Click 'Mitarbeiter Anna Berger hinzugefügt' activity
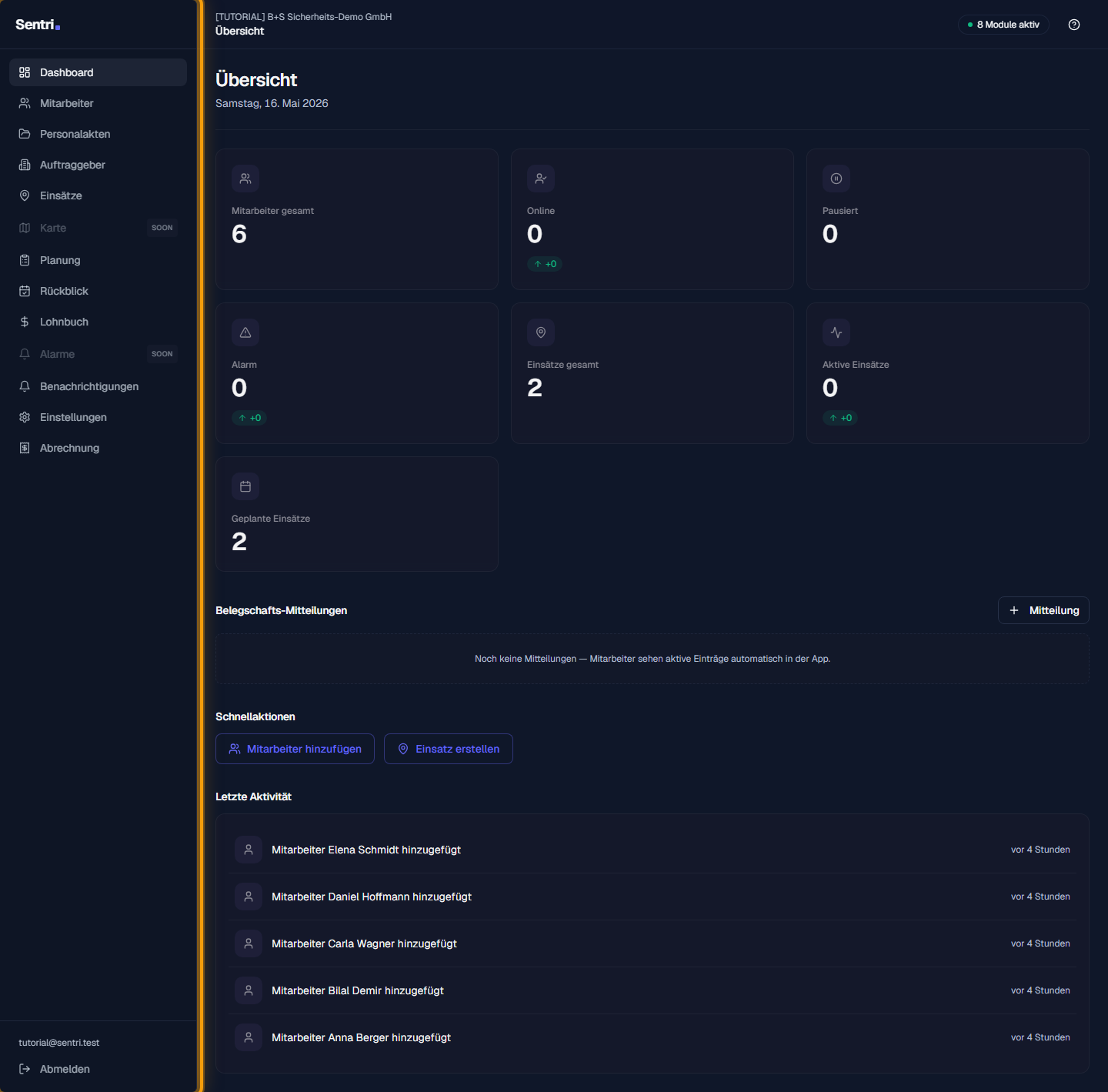 coord(361,1037)
